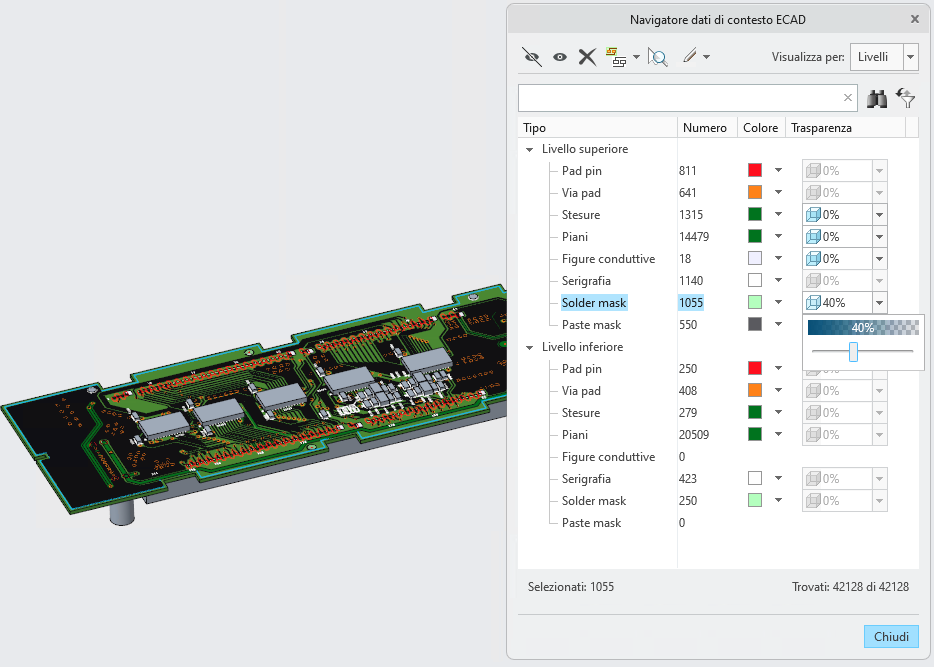This screenshot has width=934, height=667.
Task: Click the ECAD tree structure icon
Action: pos(616,57)
